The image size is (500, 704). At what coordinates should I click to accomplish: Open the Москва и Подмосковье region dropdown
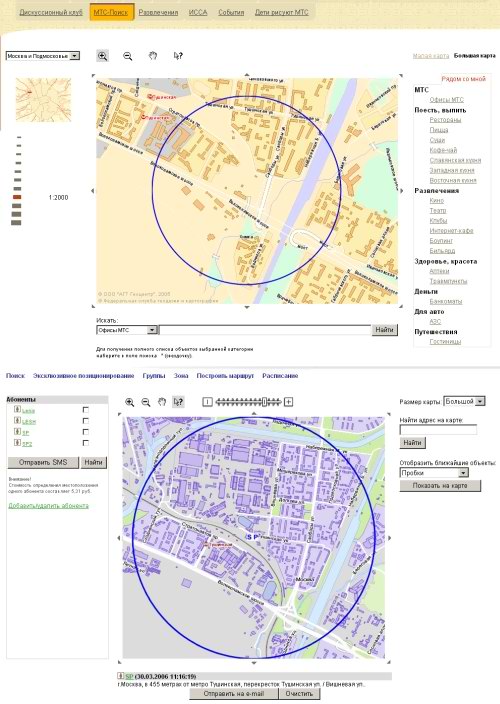[43, 56]
